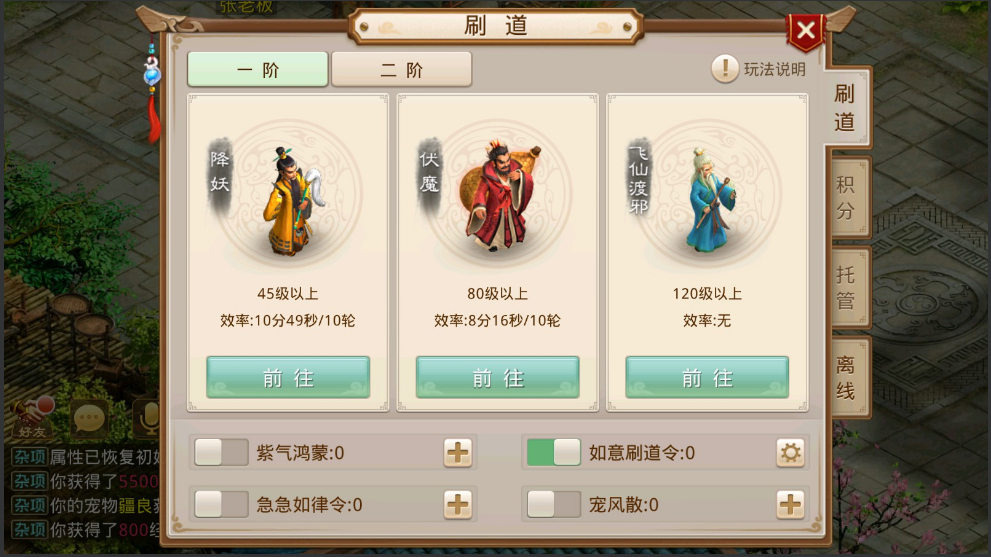Screen dimensions: 991x557
Task: Add 急急如律令 with the plus icon
Action: coord(458,505)
